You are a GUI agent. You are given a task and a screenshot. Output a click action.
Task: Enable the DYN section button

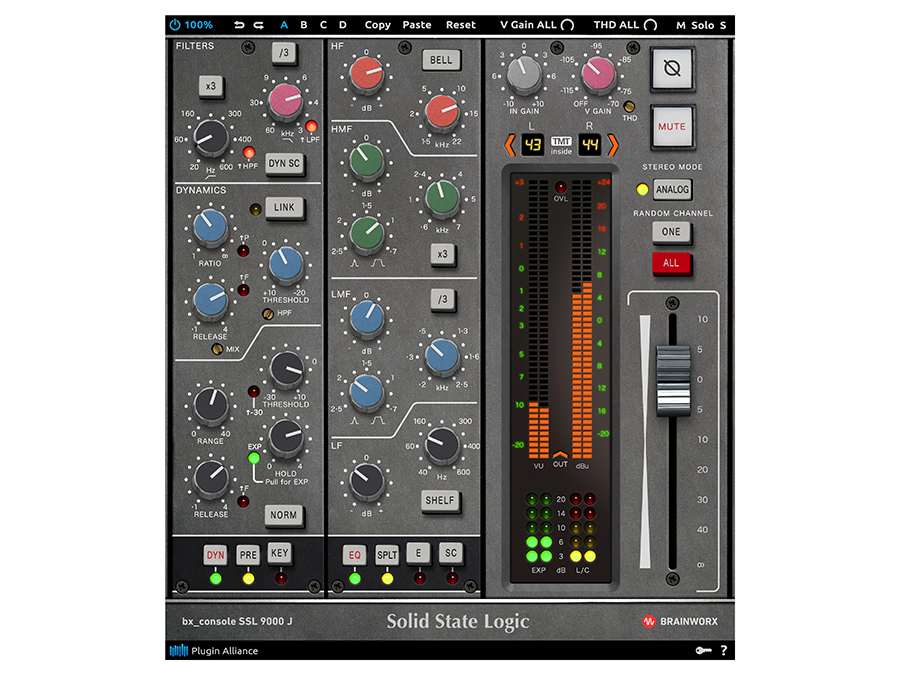click(215, 555)
